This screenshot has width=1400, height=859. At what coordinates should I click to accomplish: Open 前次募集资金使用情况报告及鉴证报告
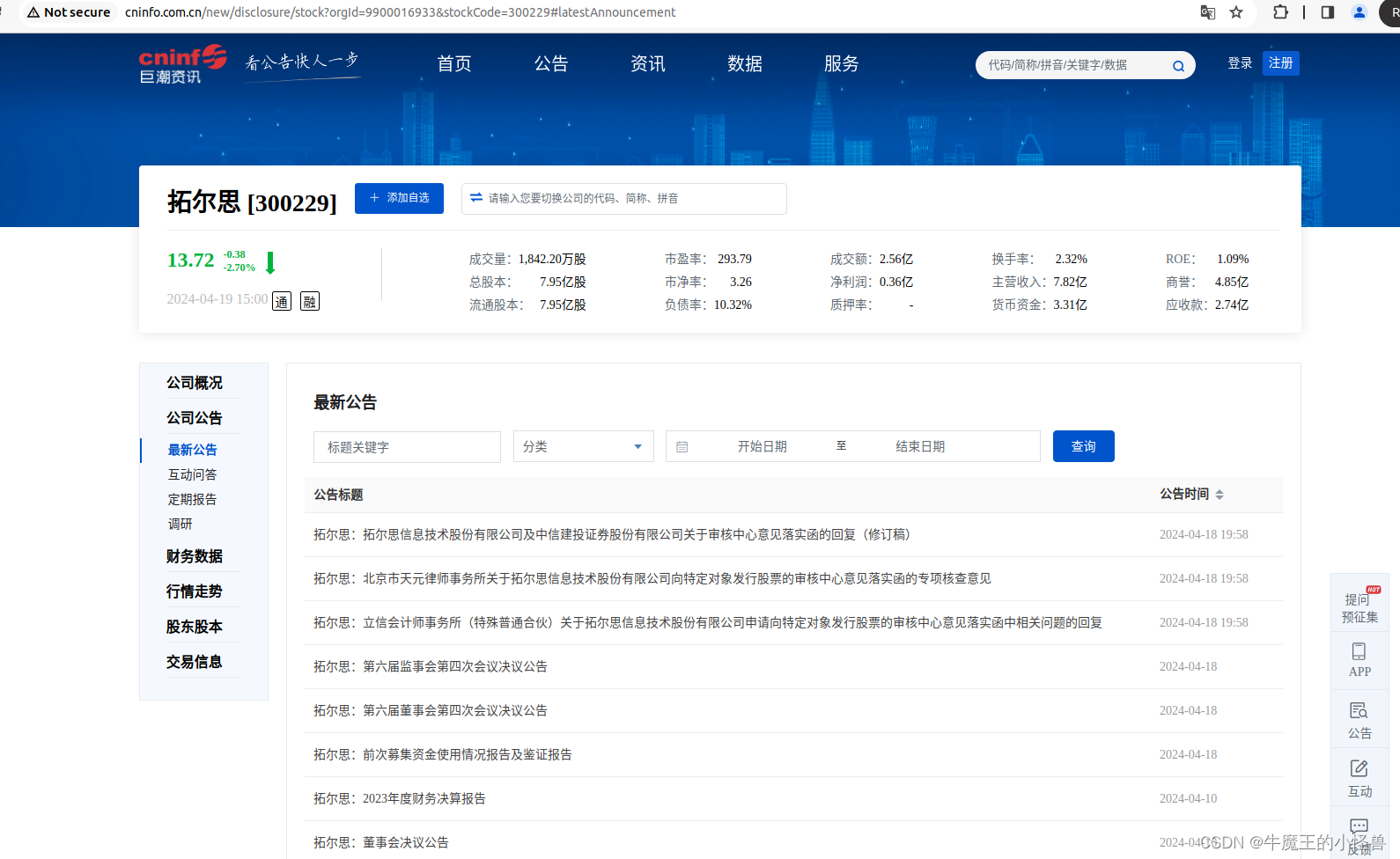(x=443, y=755)
